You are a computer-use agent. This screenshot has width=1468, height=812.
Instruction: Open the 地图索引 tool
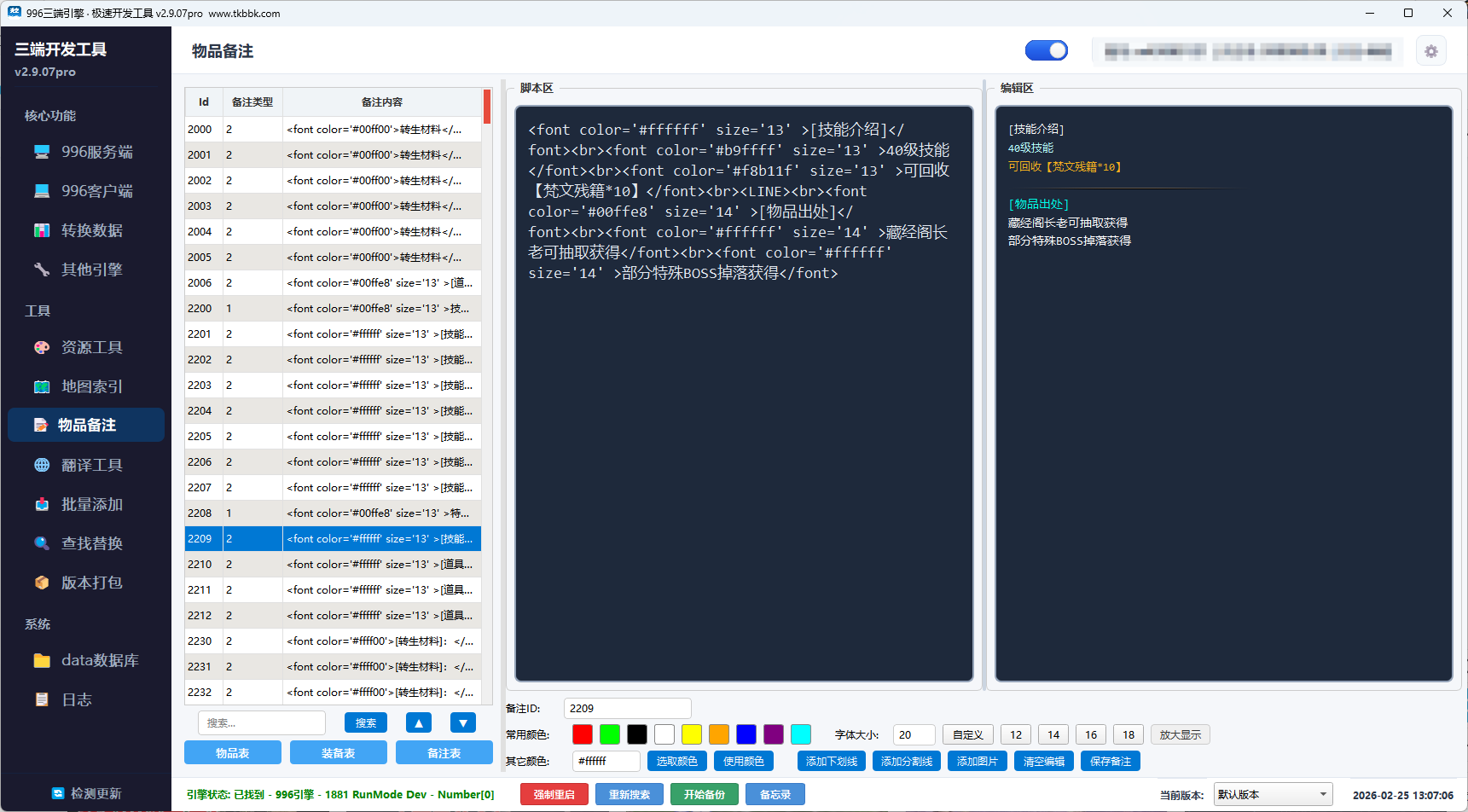coord(89,386)
